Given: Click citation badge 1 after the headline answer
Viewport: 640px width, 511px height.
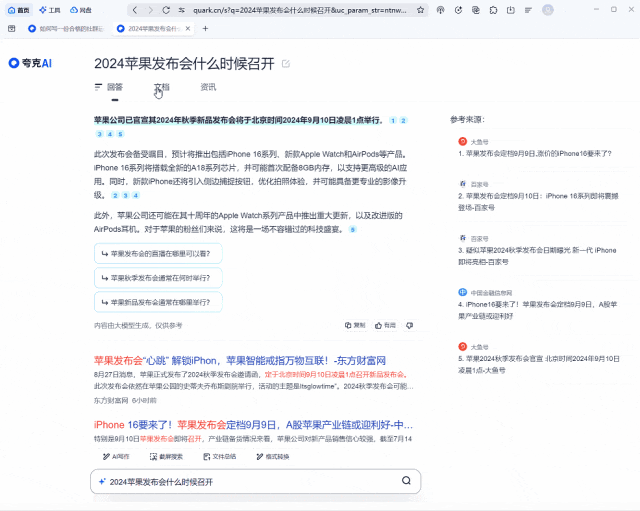Looking at the screenshot, I should point(393,120).
